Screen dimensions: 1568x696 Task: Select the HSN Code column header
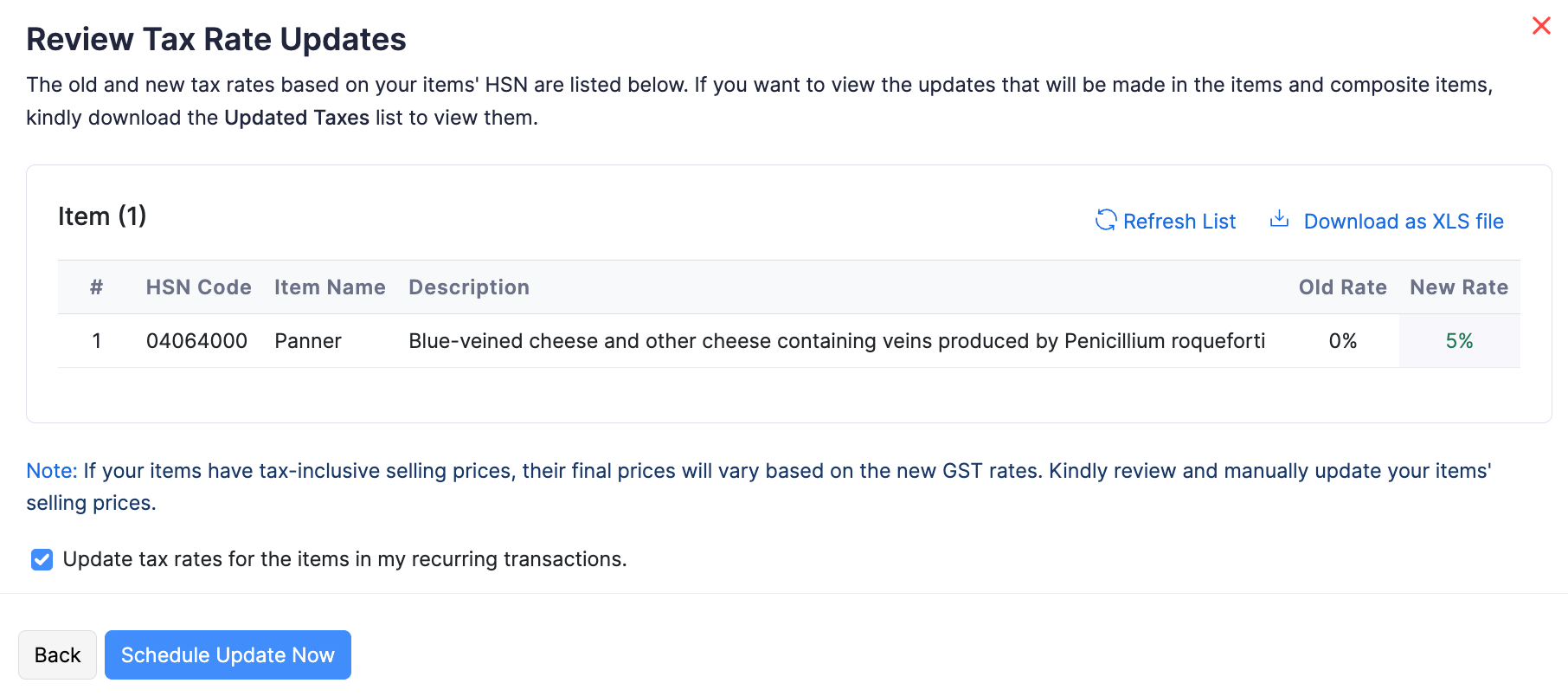[x=198, y=287]
